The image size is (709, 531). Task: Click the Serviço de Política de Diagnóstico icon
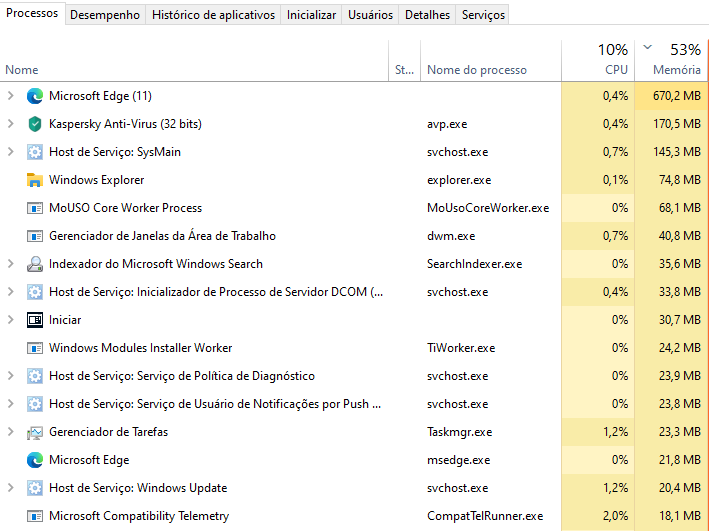[x=35, y=376]
